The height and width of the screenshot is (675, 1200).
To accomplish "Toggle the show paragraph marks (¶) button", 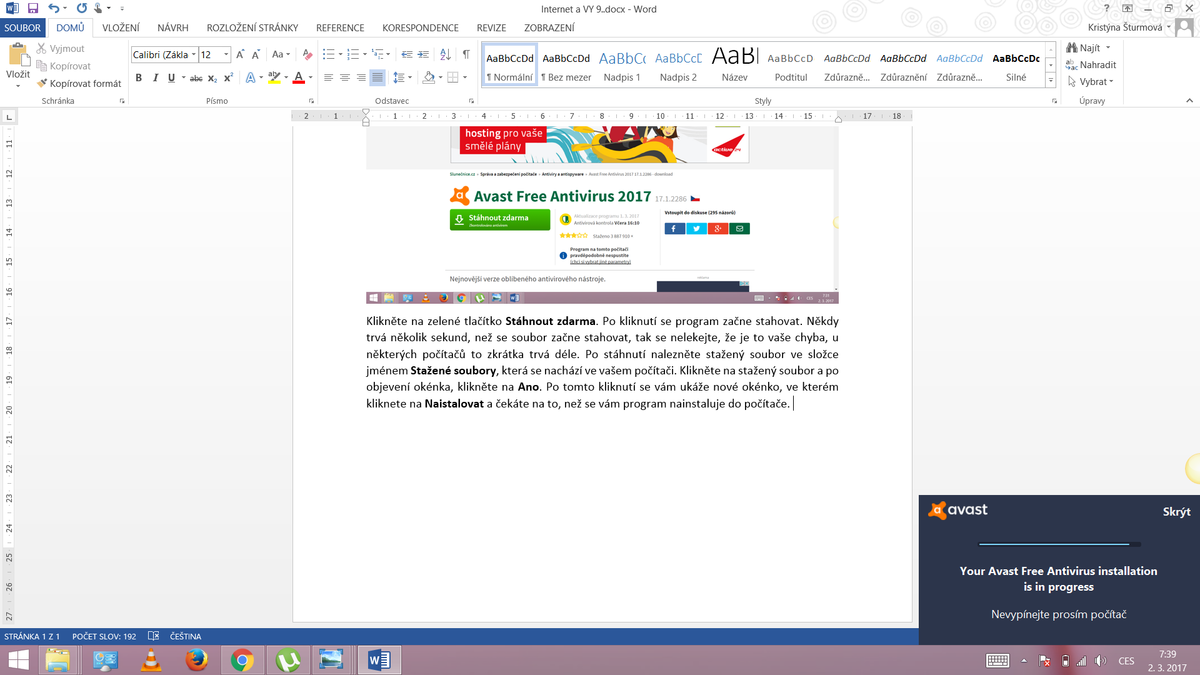I will point(466,54).
